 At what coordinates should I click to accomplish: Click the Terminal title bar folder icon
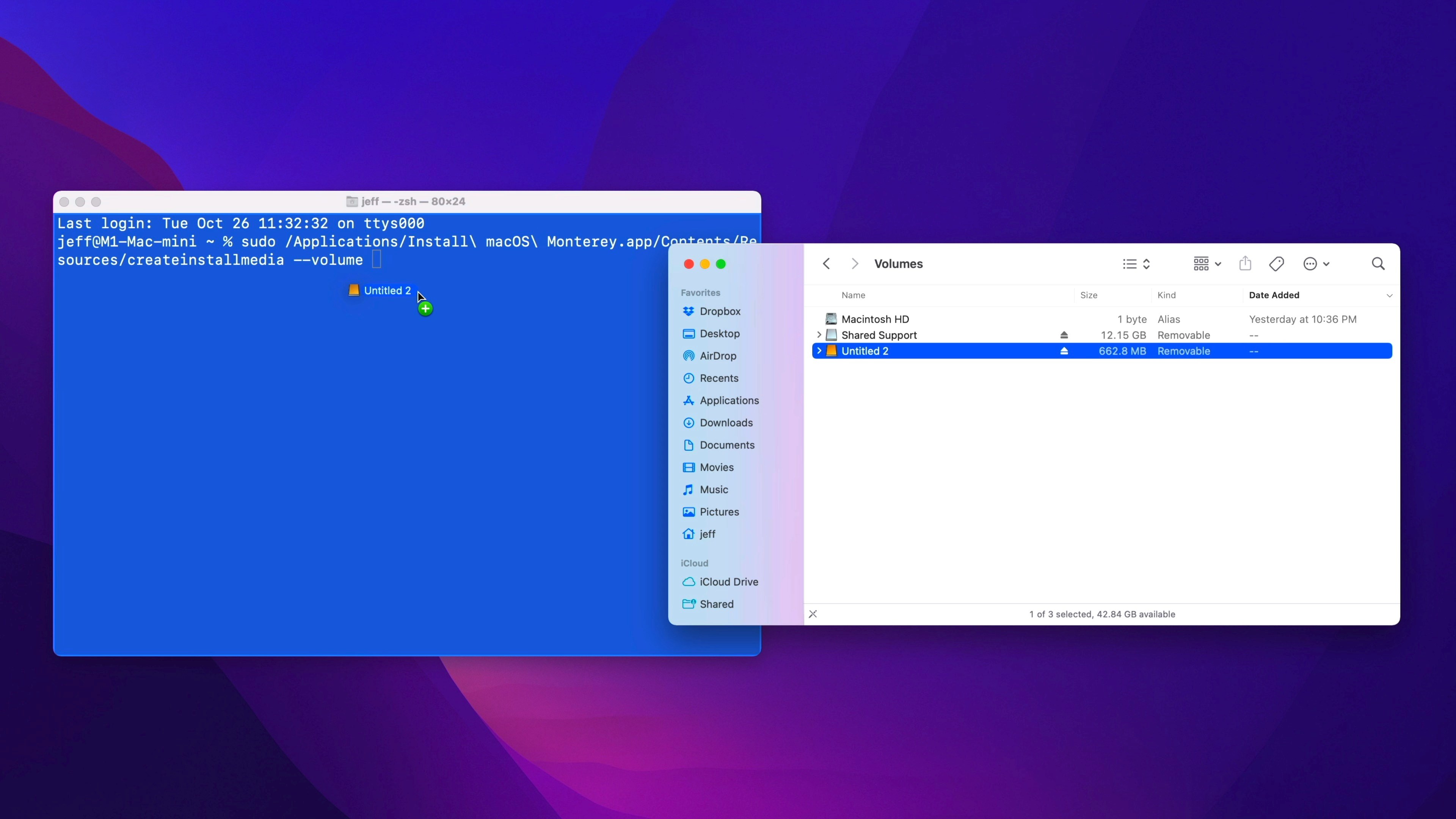point(351,201)
